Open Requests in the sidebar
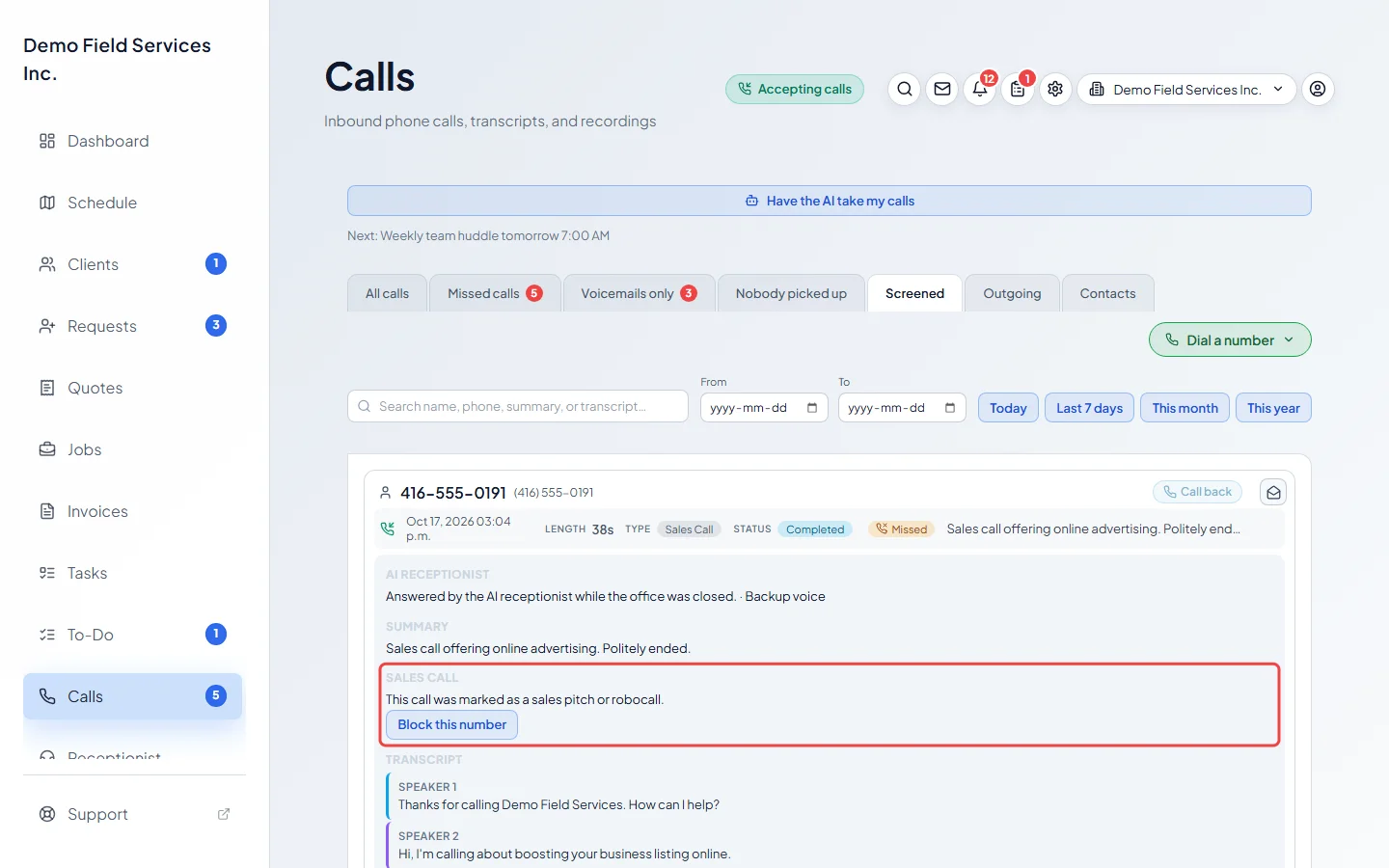This screenshot has height=868, width=1389. pos(132,326)
